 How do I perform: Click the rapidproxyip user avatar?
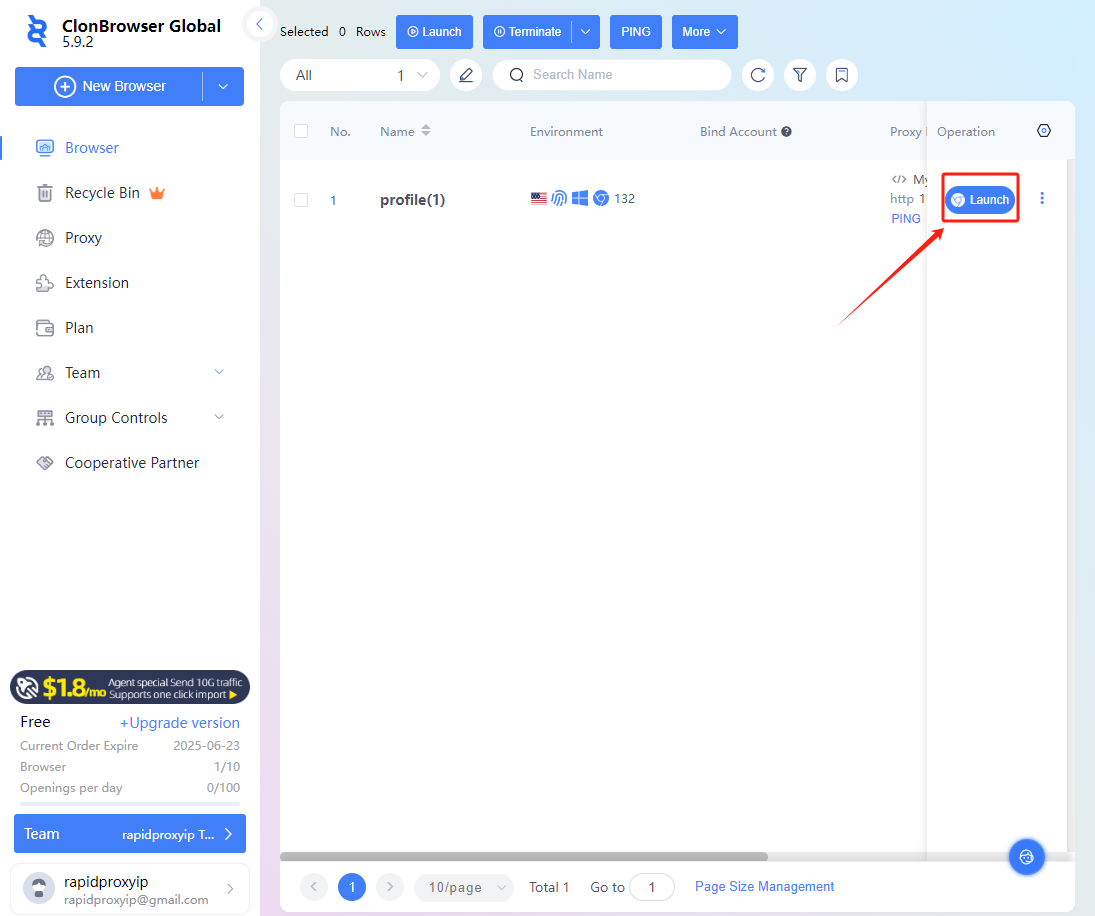[39, 888]
